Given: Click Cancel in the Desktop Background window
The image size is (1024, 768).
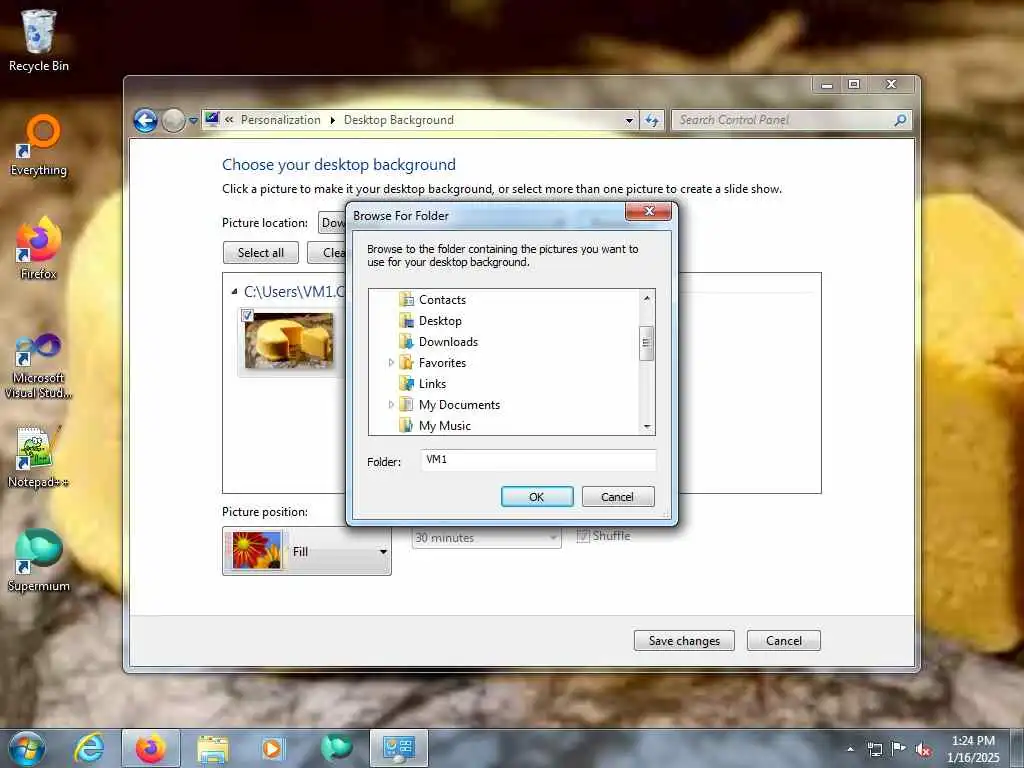Looking at the screenshot, I should [784, 641].
